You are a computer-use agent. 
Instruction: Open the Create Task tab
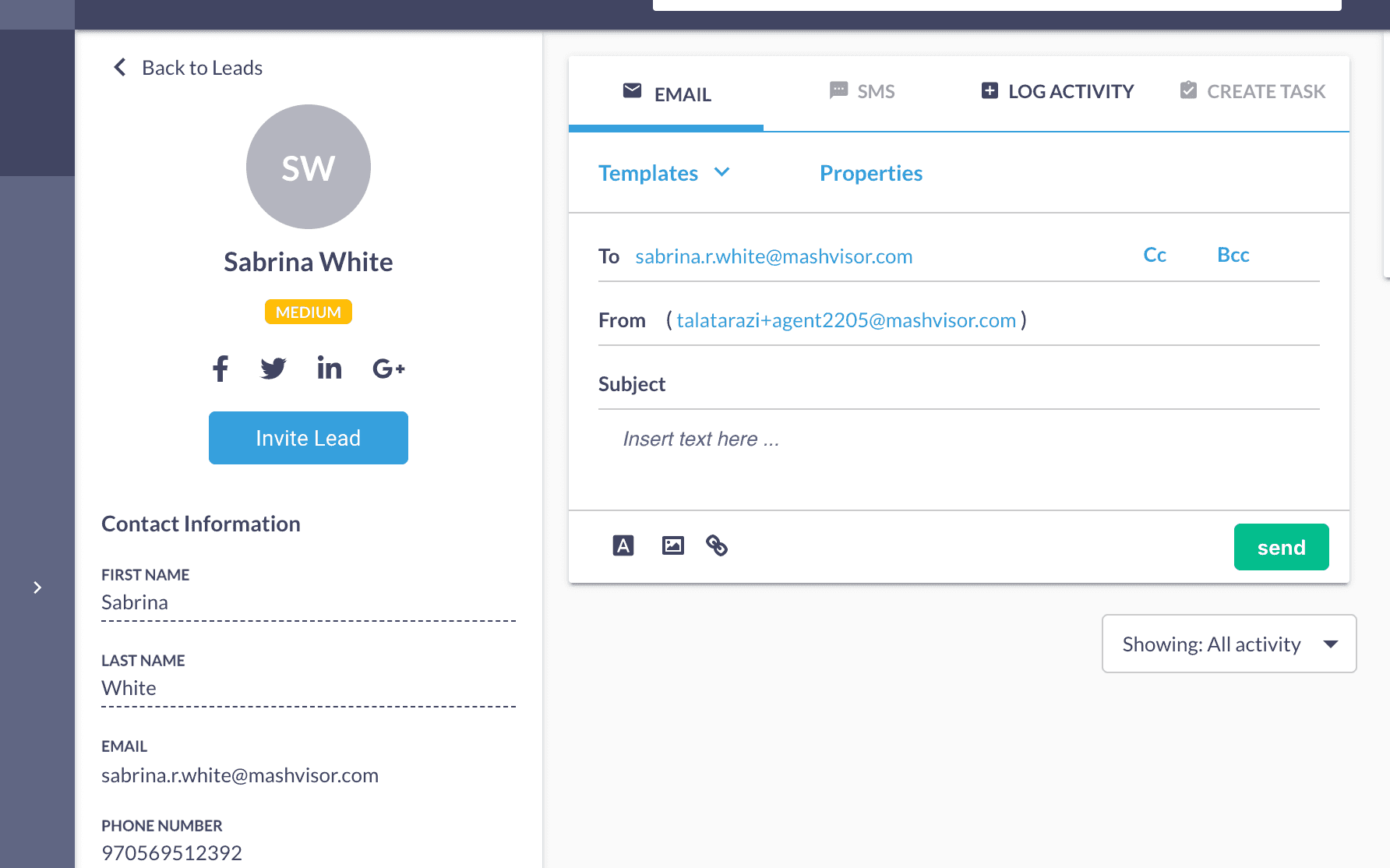tap(1252, 92)
